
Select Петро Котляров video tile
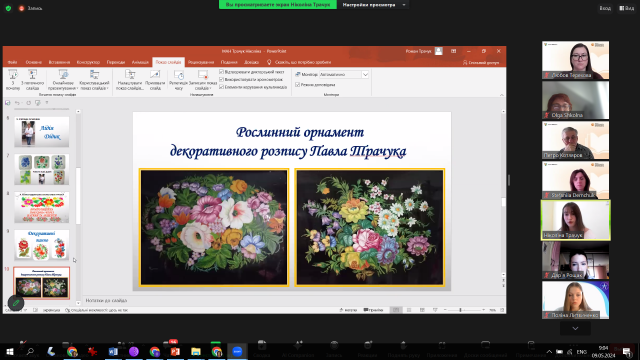click(576, 140)
